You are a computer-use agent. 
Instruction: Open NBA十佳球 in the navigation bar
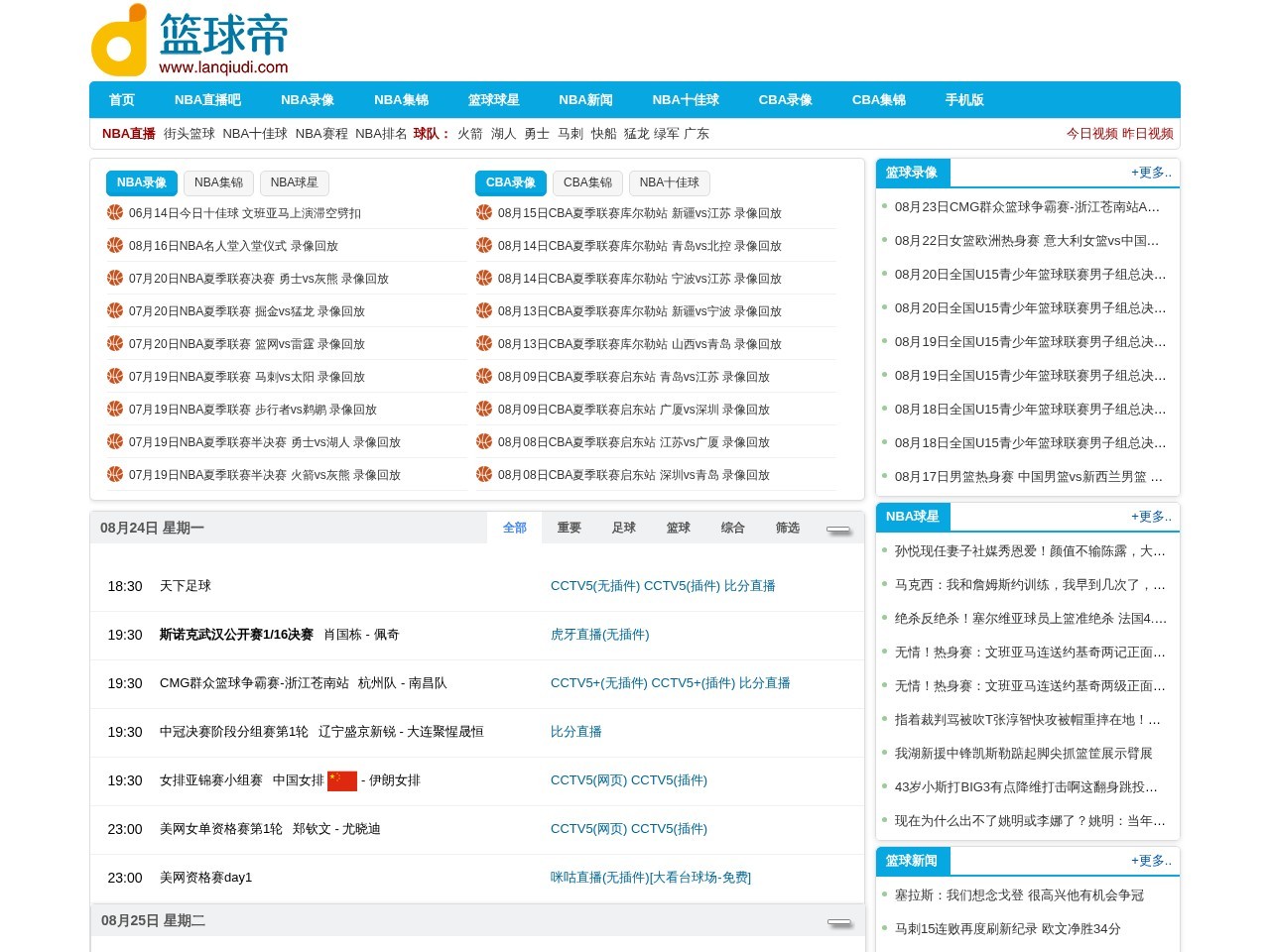pyautogui.click(x=686, y=100)
